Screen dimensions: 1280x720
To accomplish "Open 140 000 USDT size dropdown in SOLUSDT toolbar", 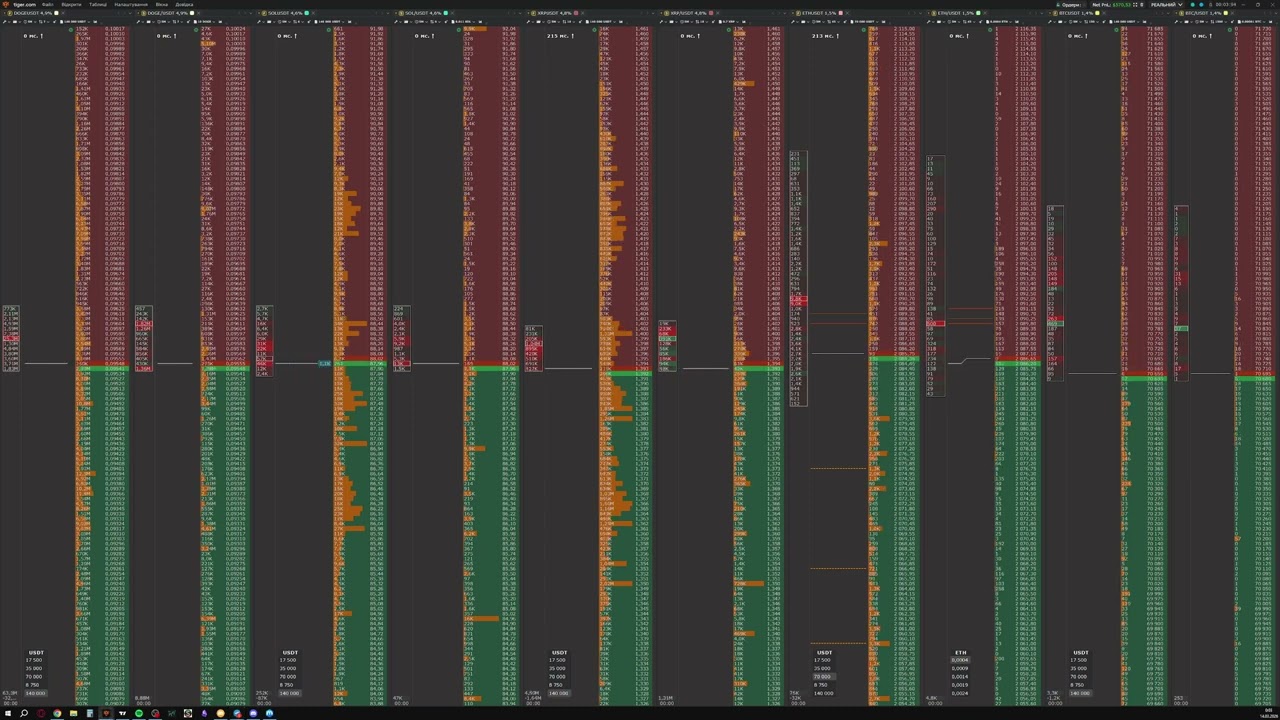I will tap(331, 21).
